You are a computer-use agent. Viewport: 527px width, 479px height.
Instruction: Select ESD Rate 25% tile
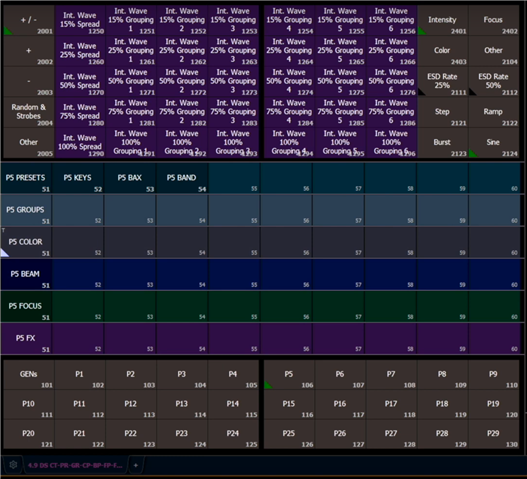pyautogui.click(x=442, y=81)
